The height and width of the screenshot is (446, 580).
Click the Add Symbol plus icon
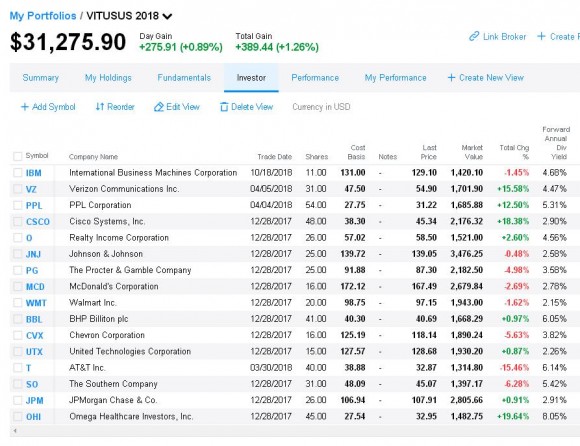coord(25,107)
